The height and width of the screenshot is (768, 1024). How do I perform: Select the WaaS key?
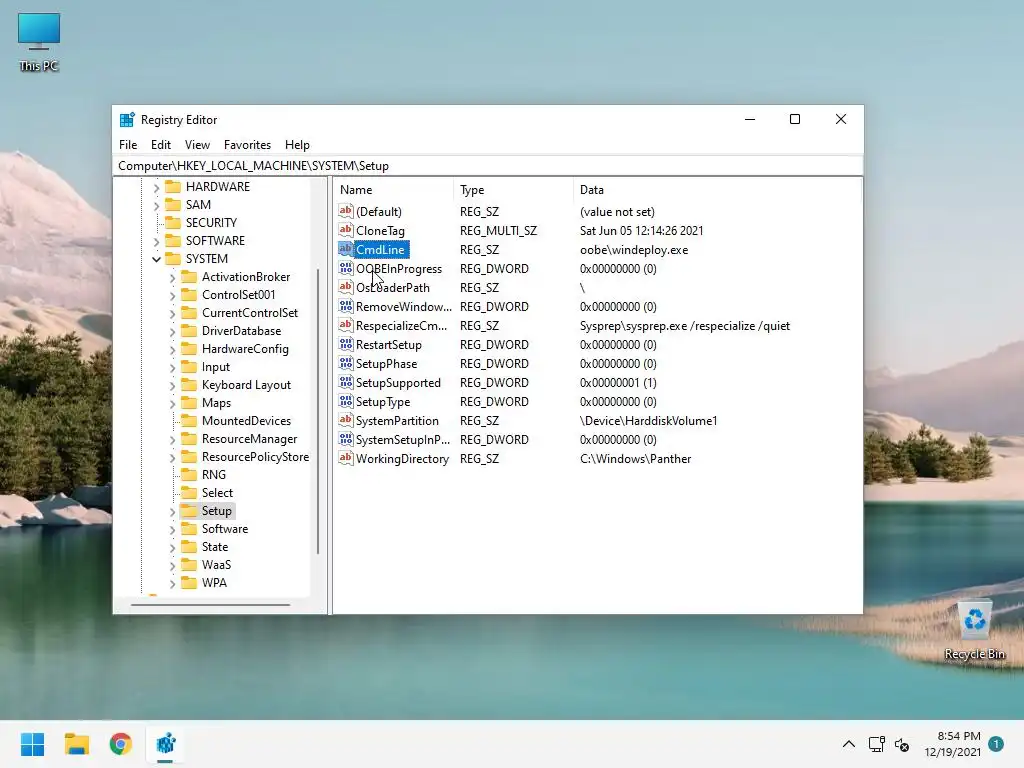click(216, 565)
